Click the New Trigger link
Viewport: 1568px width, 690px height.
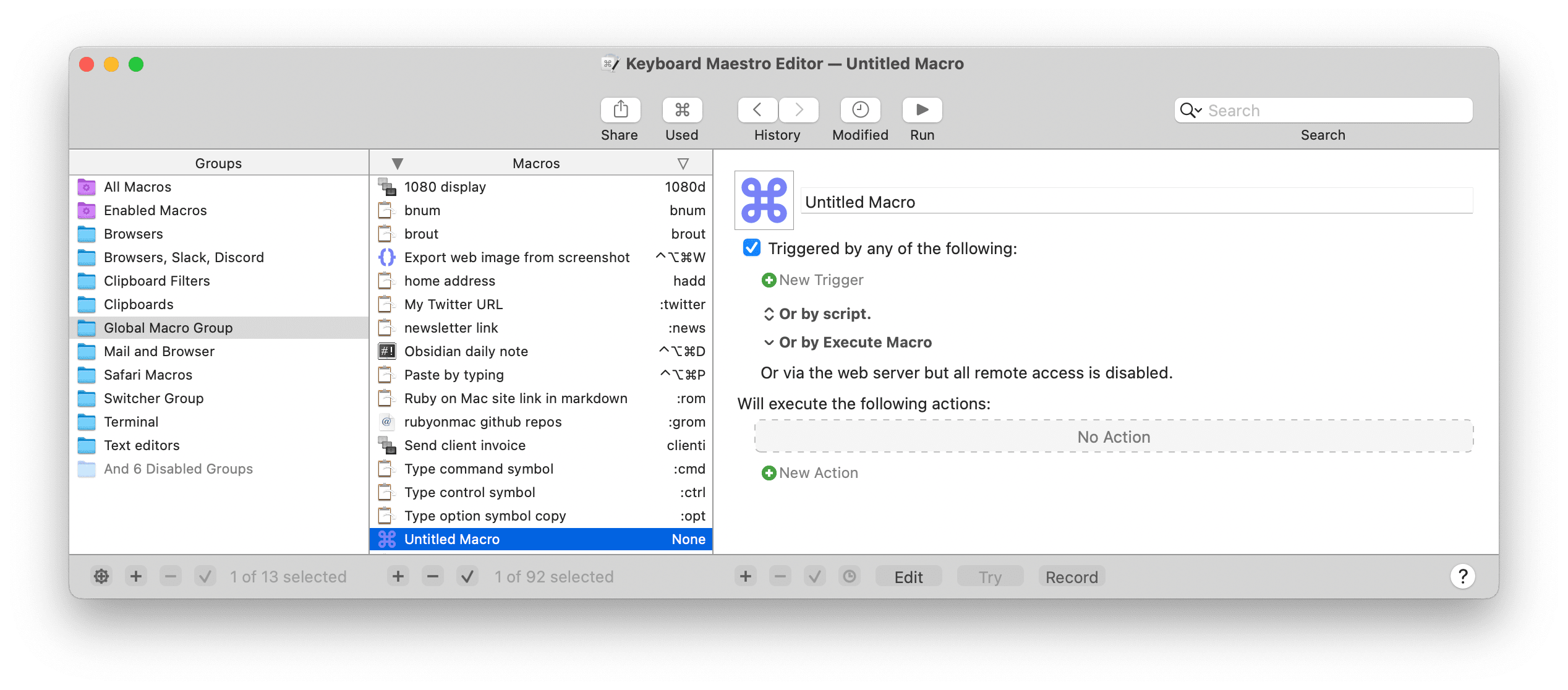coord(821,280)
